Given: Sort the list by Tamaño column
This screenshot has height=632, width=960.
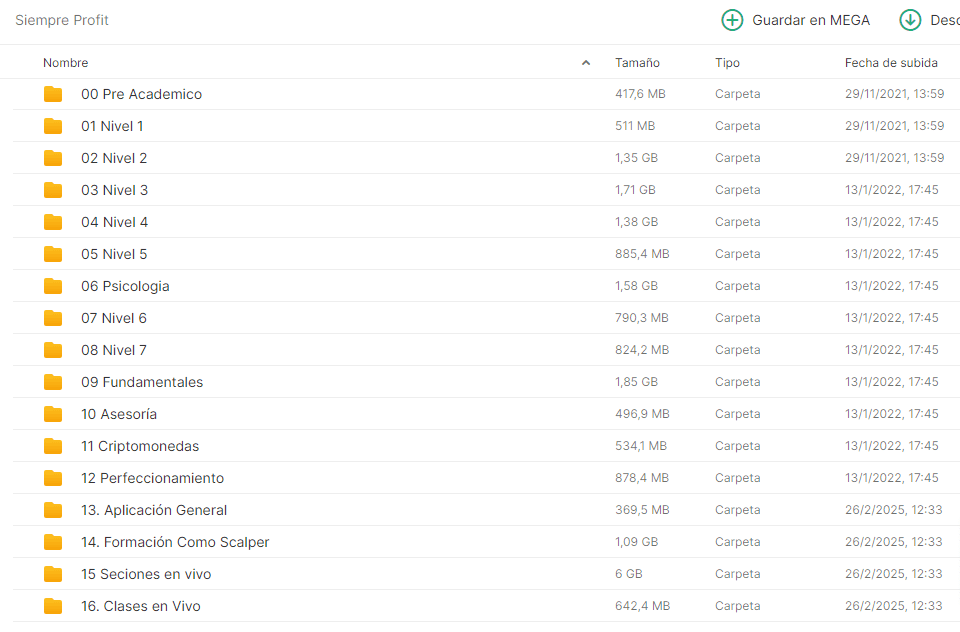Looking at the screenshot, I should coord(637,63).
